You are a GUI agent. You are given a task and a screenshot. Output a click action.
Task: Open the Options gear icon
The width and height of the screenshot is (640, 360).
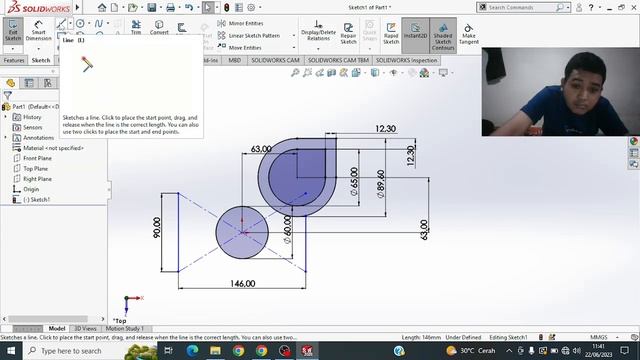coord(251,7)
